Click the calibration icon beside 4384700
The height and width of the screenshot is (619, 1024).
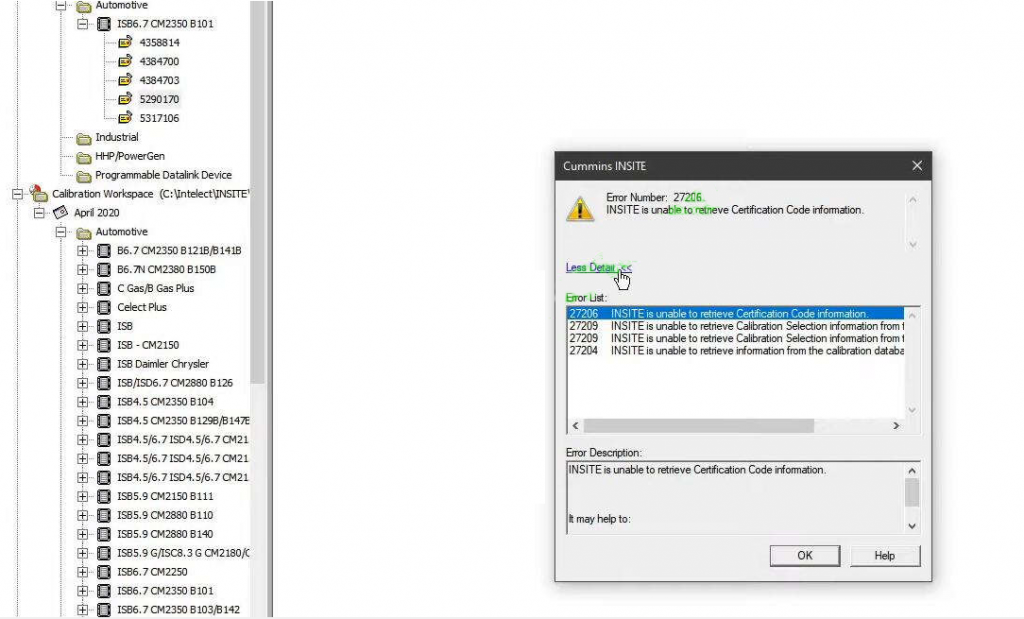[x=125, y=61]
